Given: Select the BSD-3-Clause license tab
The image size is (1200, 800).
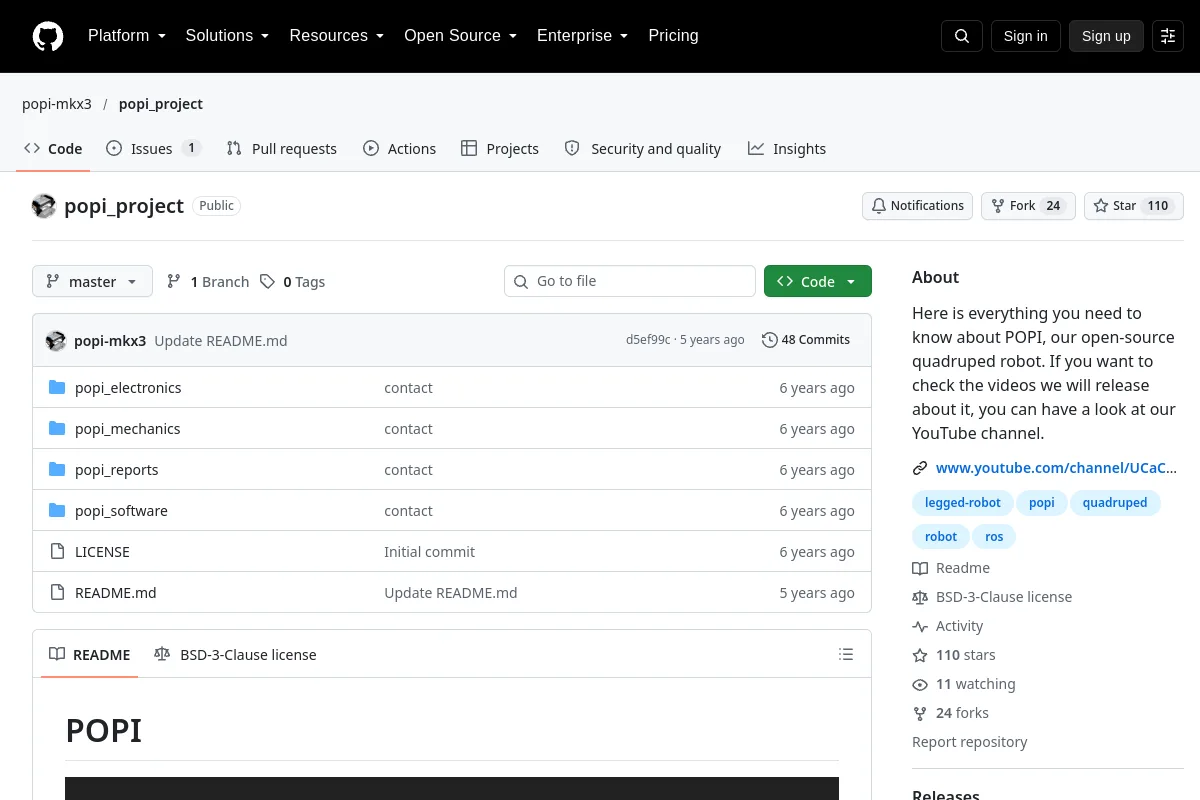Looking at the screenshot, I should pyautogui.click(x=235, y=655).
